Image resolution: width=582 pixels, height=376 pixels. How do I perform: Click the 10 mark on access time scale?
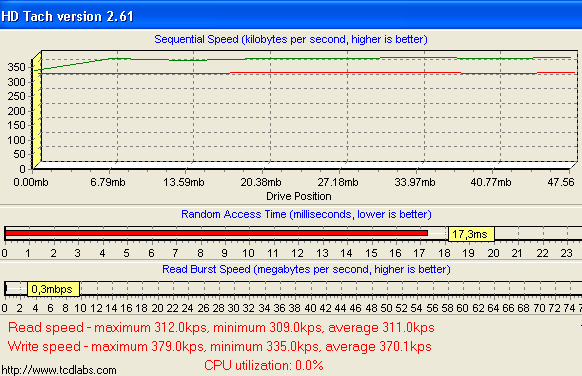pos(248,253)
